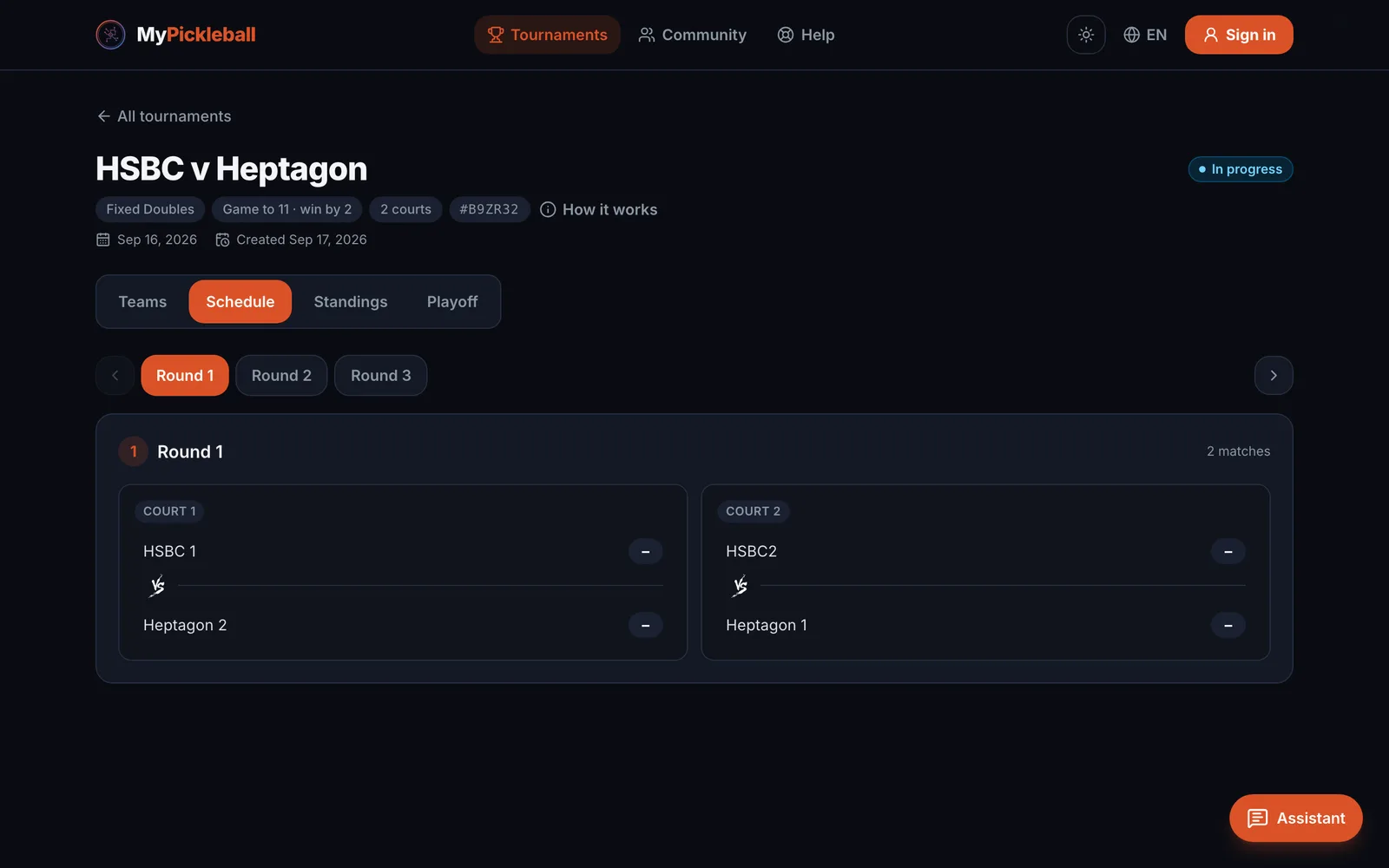1389x868 pixels.
Task: Click the Heptagon 1 score box
Action: click(x=1228, y=626)
